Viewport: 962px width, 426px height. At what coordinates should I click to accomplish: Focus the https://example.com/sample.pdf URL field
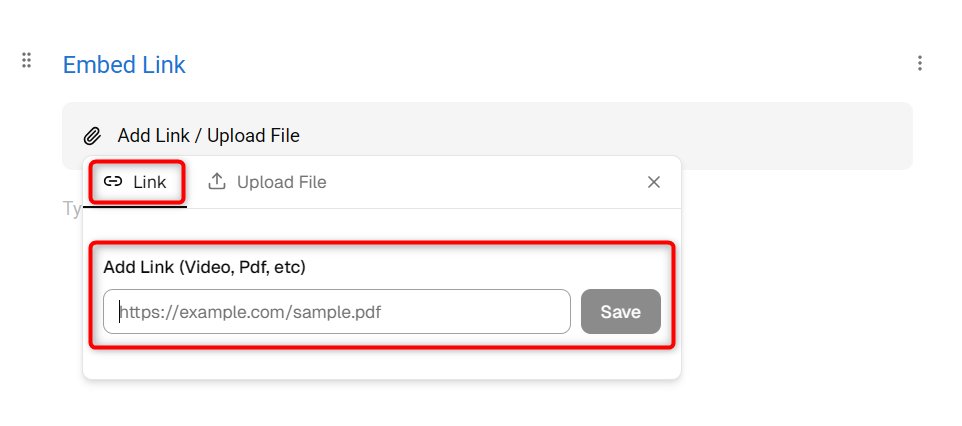[337, 312]
